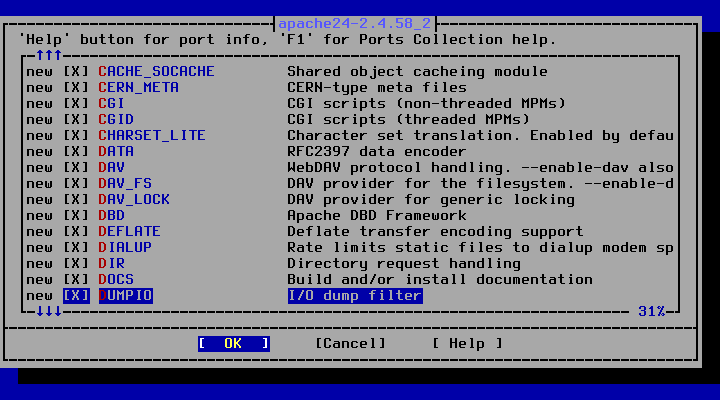This screenshot has width=720, height=400.
Task: Select the DAV option name
Action: coord(111,168)
